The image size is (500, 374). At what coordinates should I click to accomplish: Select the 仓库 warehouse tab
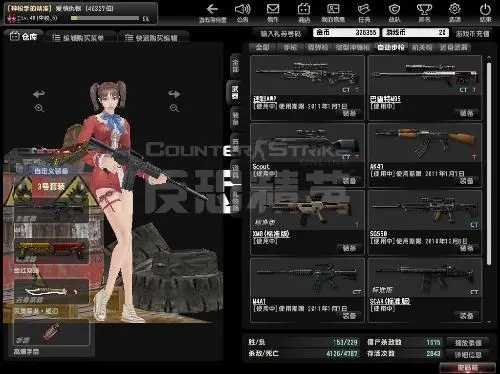click(23, 36)
